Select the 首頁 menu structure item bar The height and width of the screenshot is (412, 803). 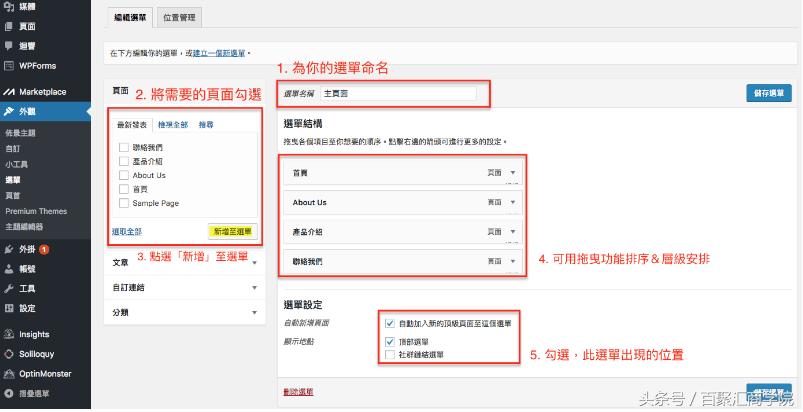pyautogui.click(x=403, y=173)
